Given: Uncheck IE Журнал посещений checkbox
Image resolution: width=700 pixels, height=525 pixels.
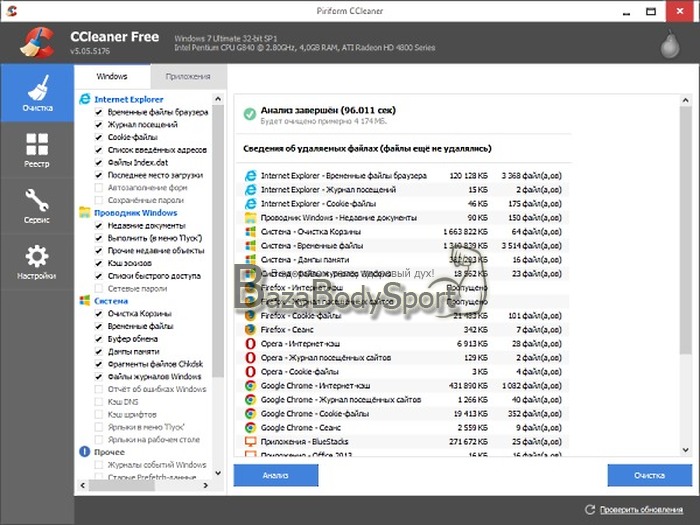Looking at the screenshot, I should pyautogui.click(x=99, y=125).
